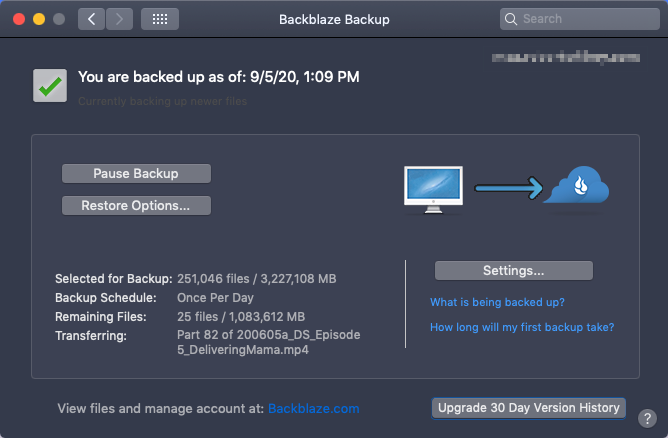The height and width of the screenshot is (438, 668).
Task: Click the green checkmark status icon
Action: 50,86
